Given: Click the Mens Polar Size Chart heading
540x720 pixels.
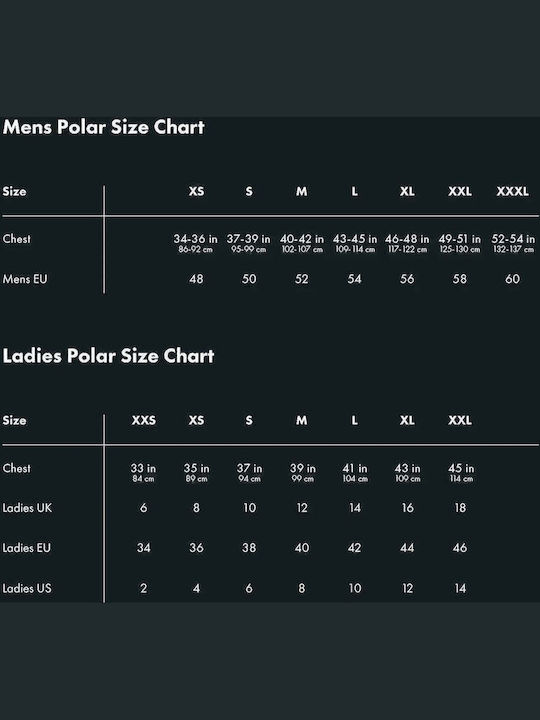Looking at the screenshot, I should click(x=103, y=127).
